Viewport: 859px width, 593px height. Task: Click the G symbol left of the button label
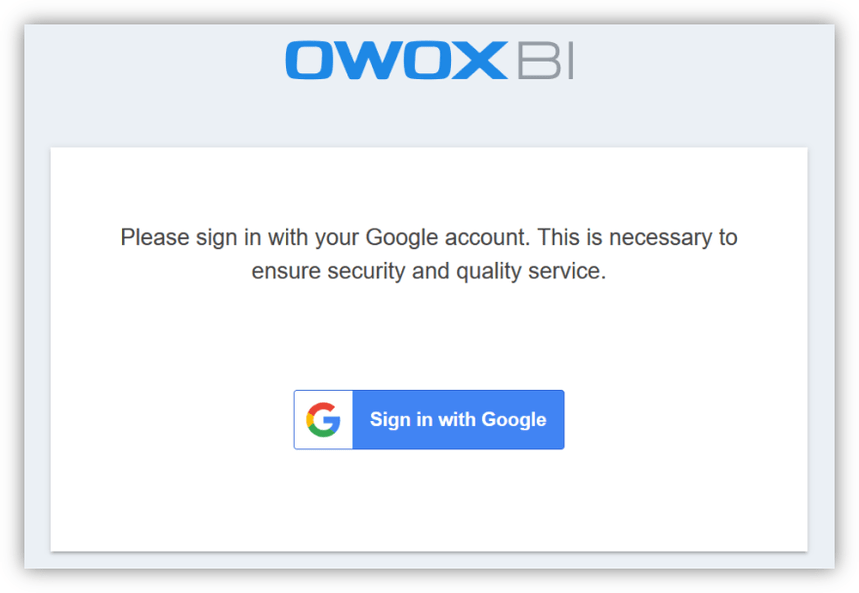[x=322, y=419]
